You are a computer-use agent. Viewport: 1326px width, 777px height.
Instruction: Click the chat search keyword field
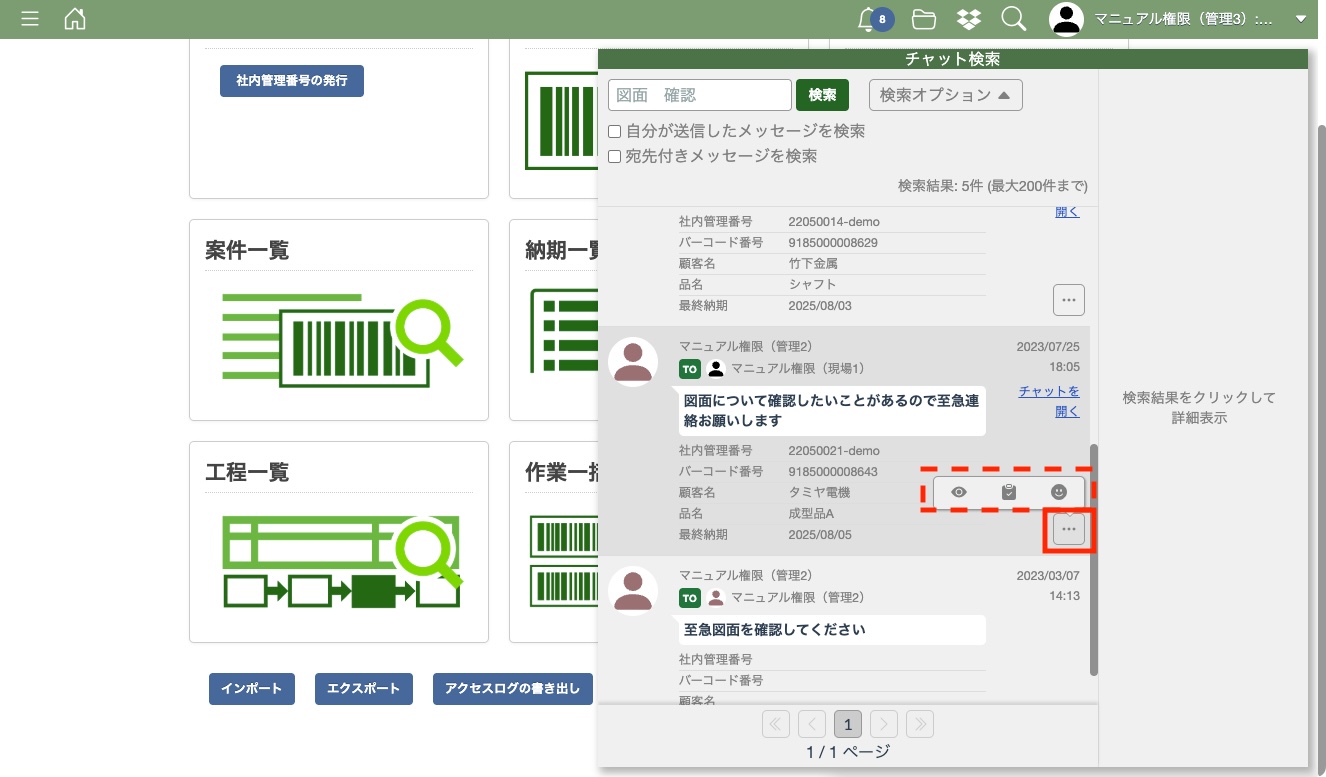[699, 95]
